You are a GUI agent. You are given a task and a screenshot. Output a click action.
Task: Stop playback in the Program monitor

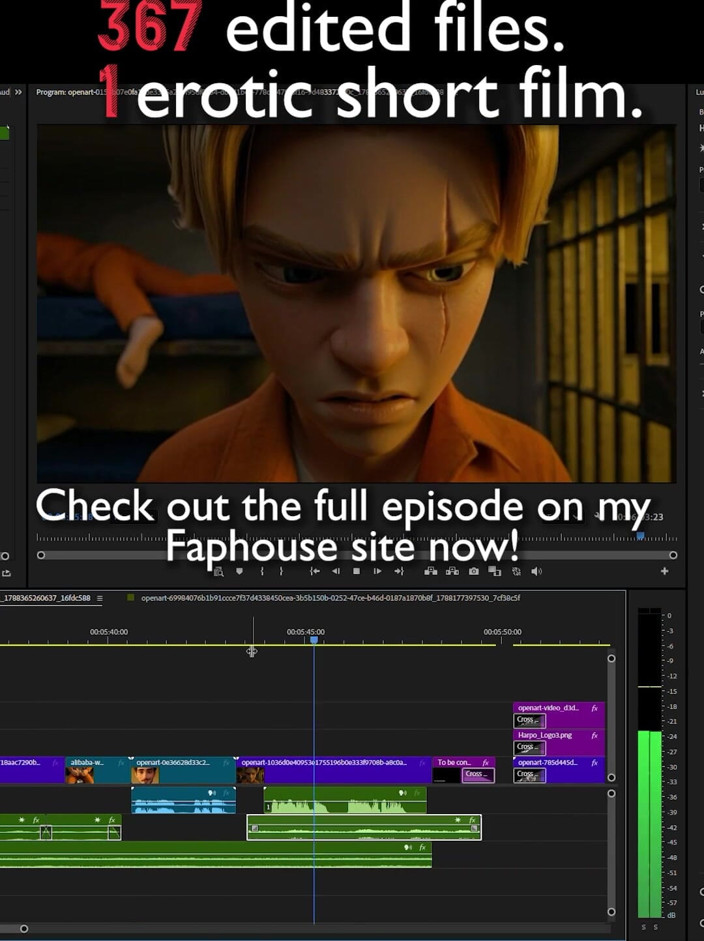coord(357,571)
